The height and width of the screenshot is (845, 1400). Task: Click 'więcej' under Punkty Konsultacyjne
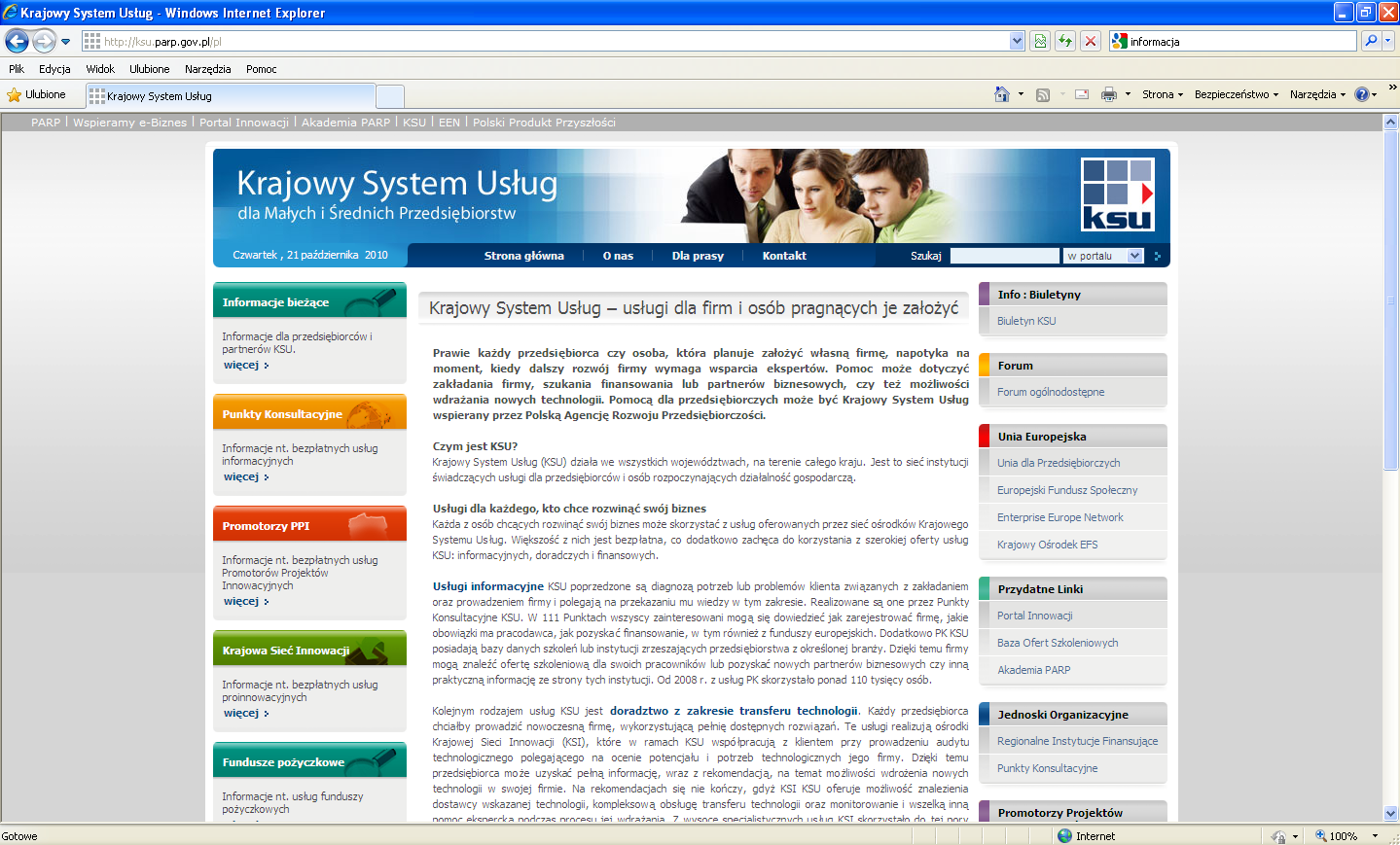tap(246, 477)
